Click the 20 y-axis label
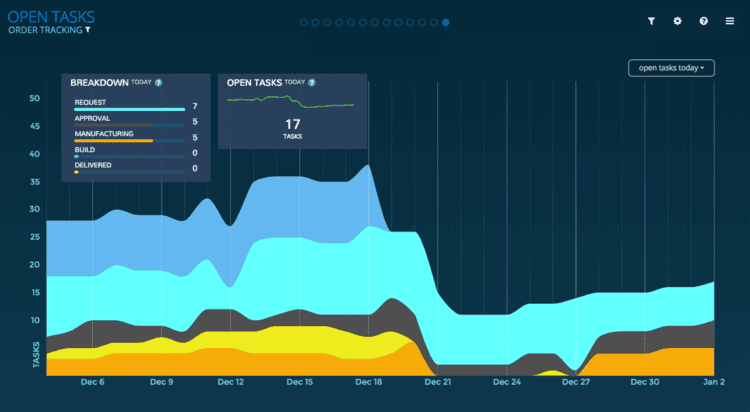750x412 pixels. (x=34, y=265)
